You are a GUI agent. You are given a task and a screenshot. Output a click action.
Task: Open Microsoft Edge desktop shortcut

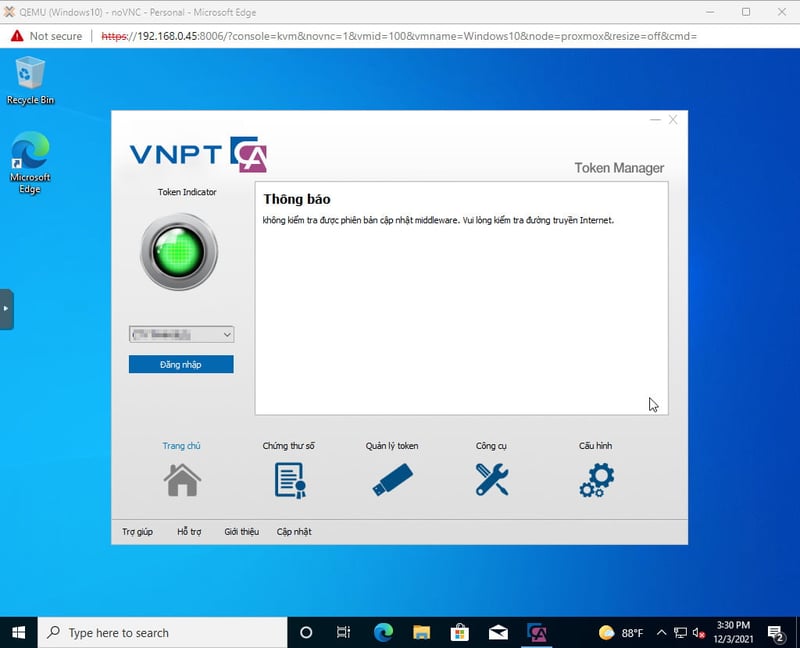click(30, 162)
